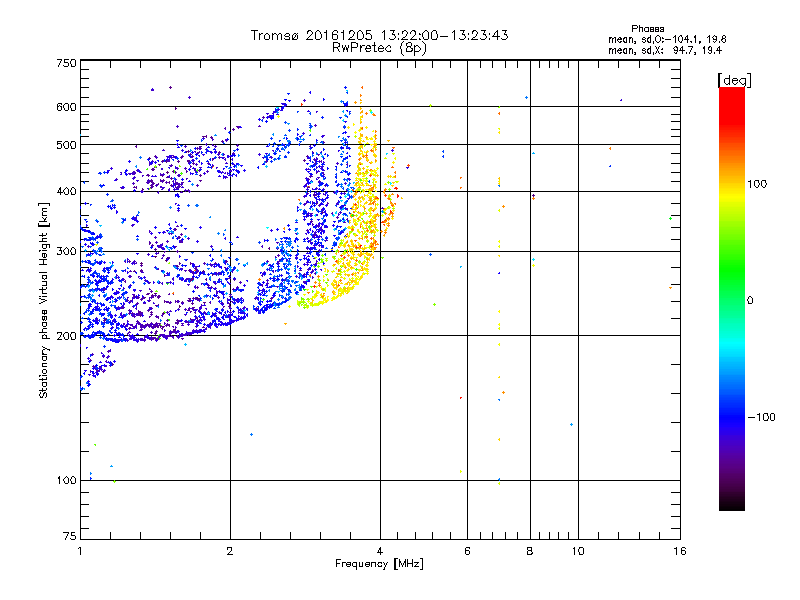800x600 pixels.
Task: Click the y-axis tick label "75"
Action: click(x=70, y=536)
